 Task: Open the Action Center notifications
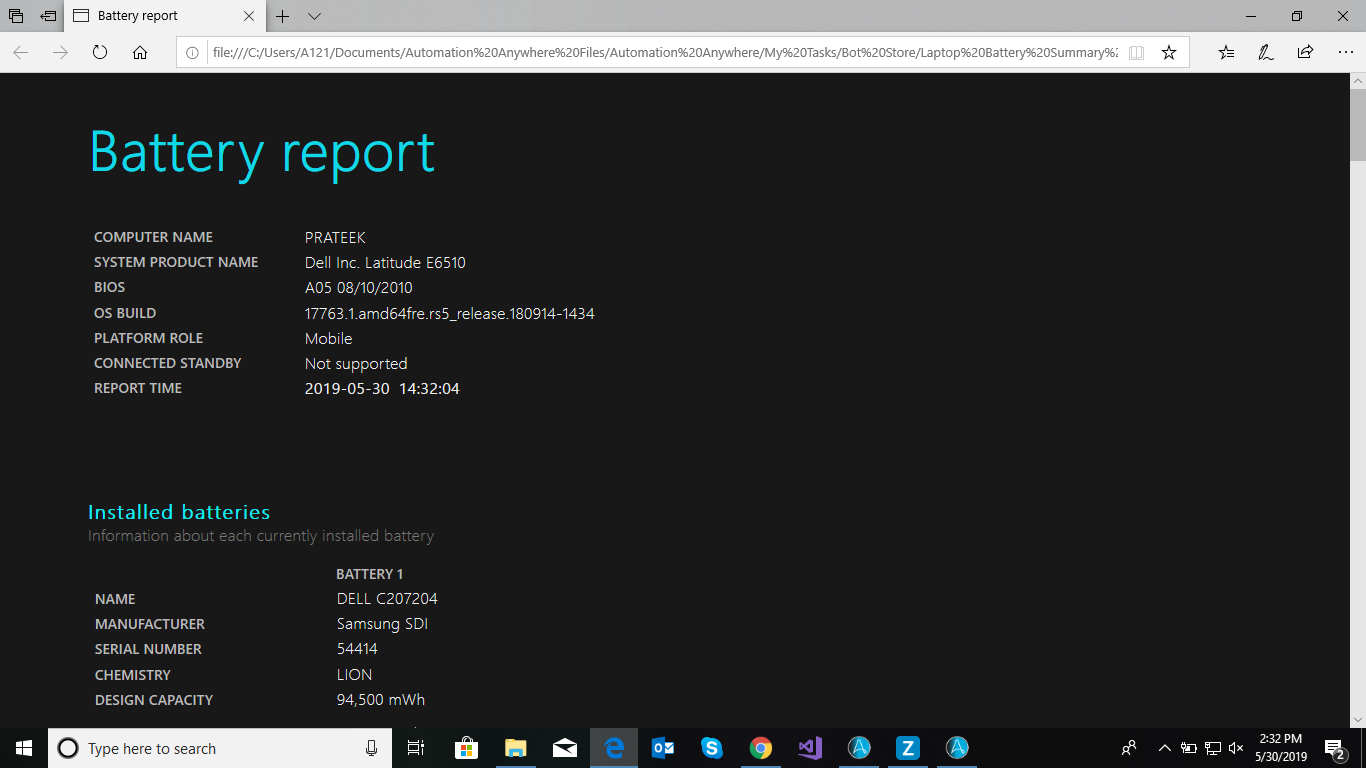coord(1334,748)
